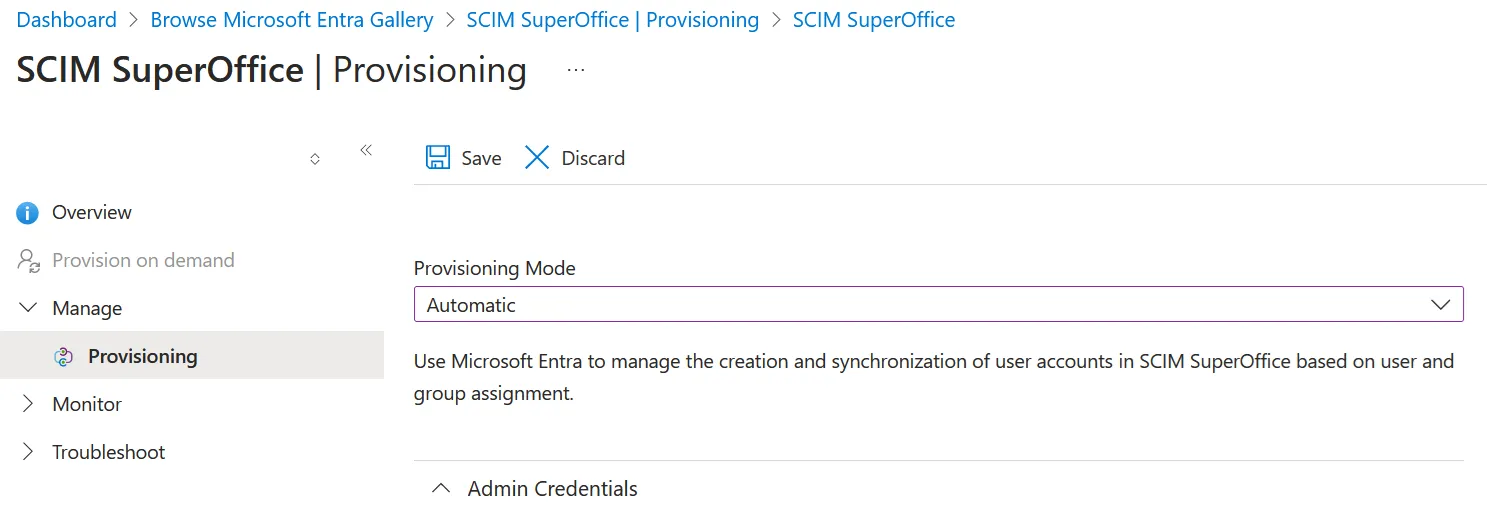Click the Save floppy disk icon
The width and height of the screenshot is (1487, 521).
[437, 158]
